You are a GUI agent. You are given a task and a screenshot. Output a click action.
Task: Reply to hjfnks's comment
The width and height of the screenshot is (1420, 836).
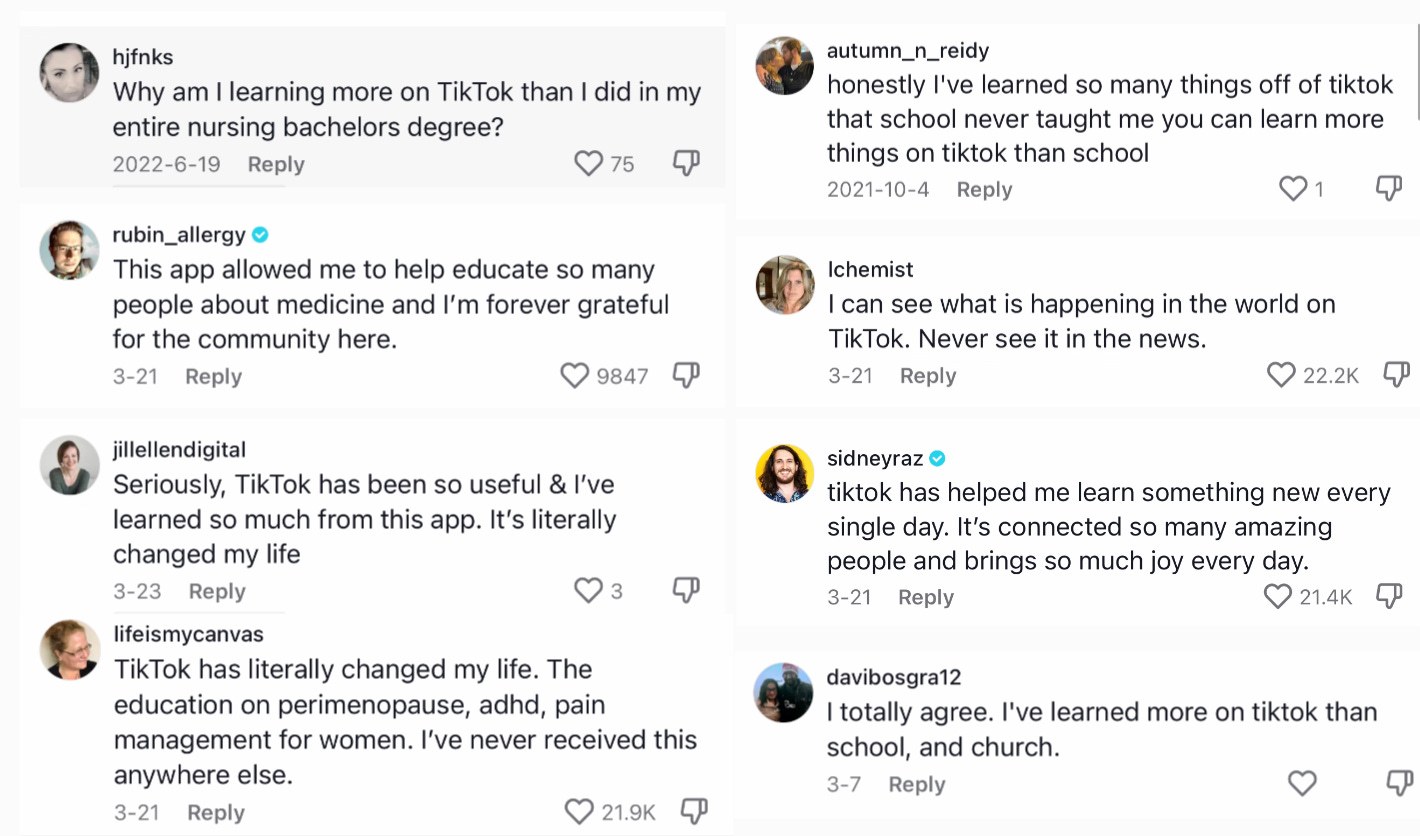[x=276, y=165]
